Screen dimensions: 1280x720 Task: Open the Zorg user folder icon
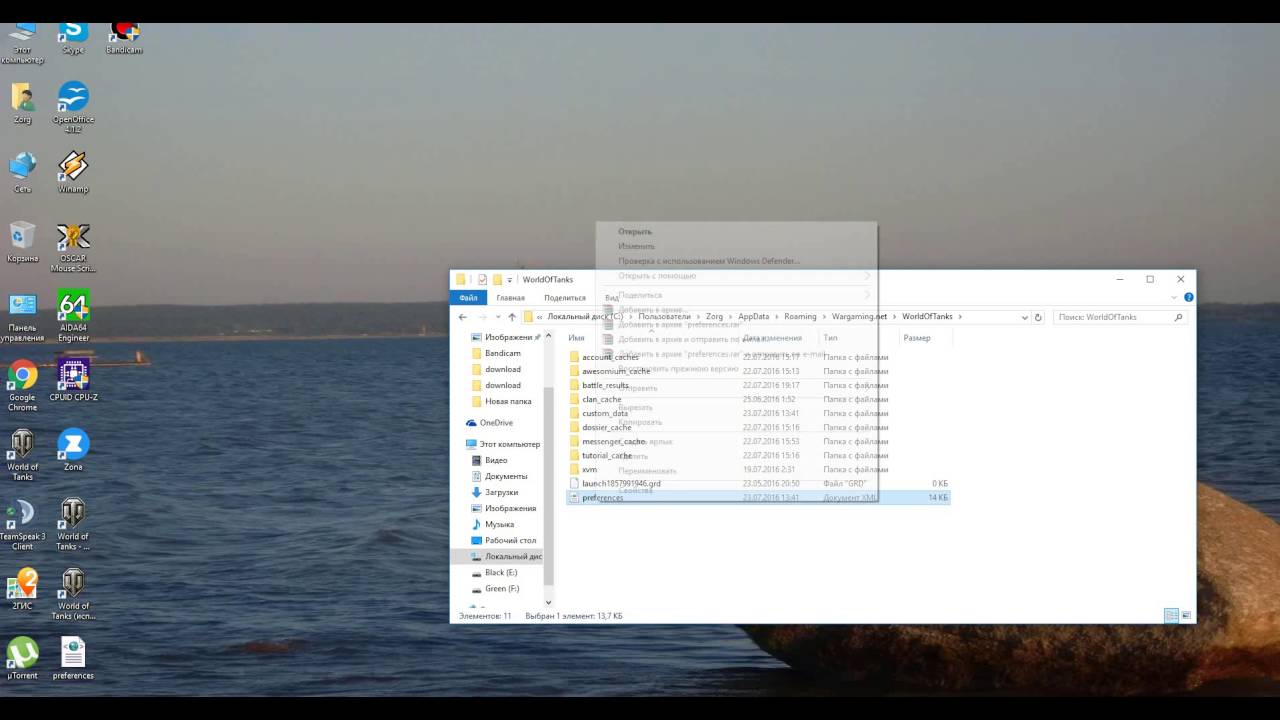point(22,104)
